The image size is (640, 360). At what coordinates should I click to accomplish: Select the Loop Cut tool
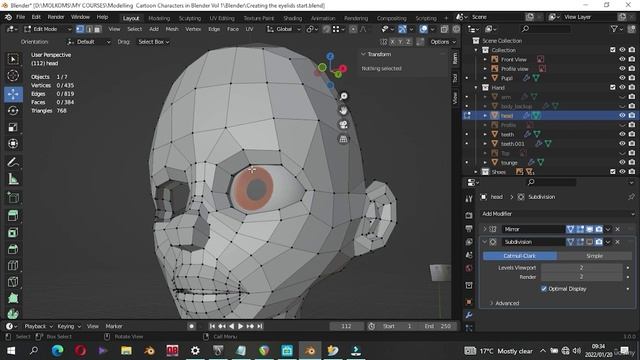[13, 265]
